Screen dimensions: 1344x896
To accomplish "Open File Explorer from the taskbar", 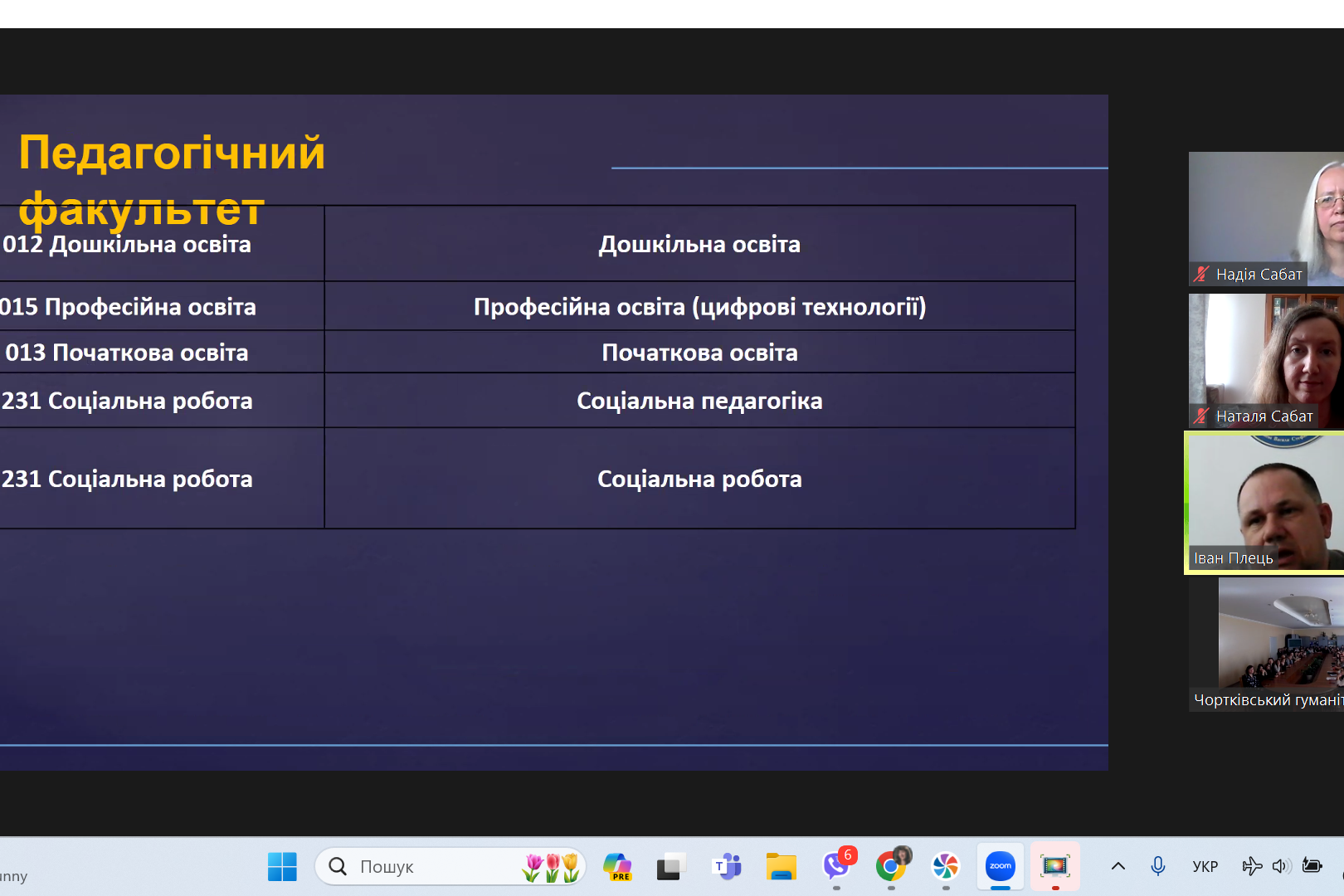I will pyautogui.click(x=781, y=867).
